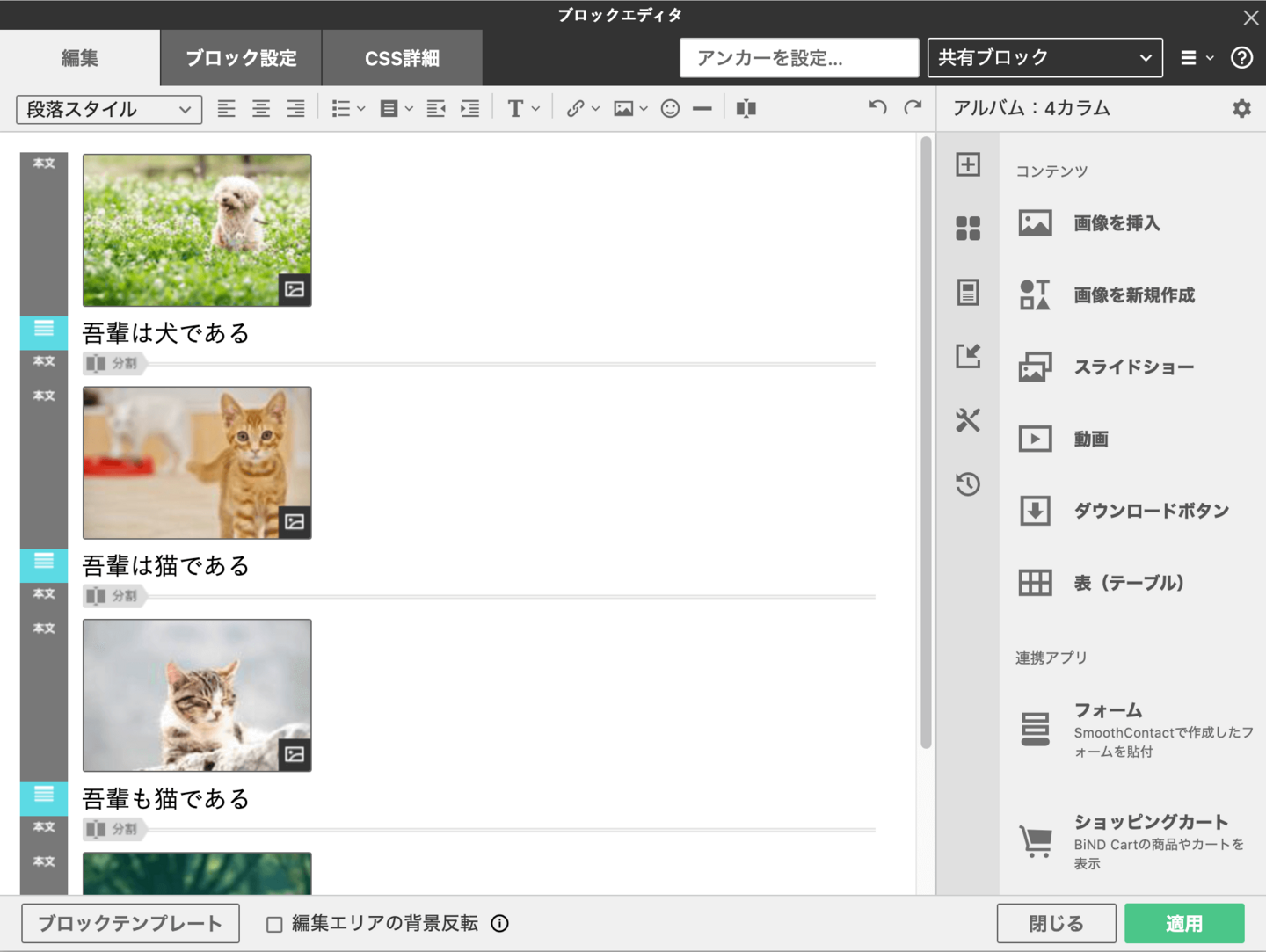Screen dimensions: 1266x952
Task: Center-align the paragraph text
Action: click(261, 108)
